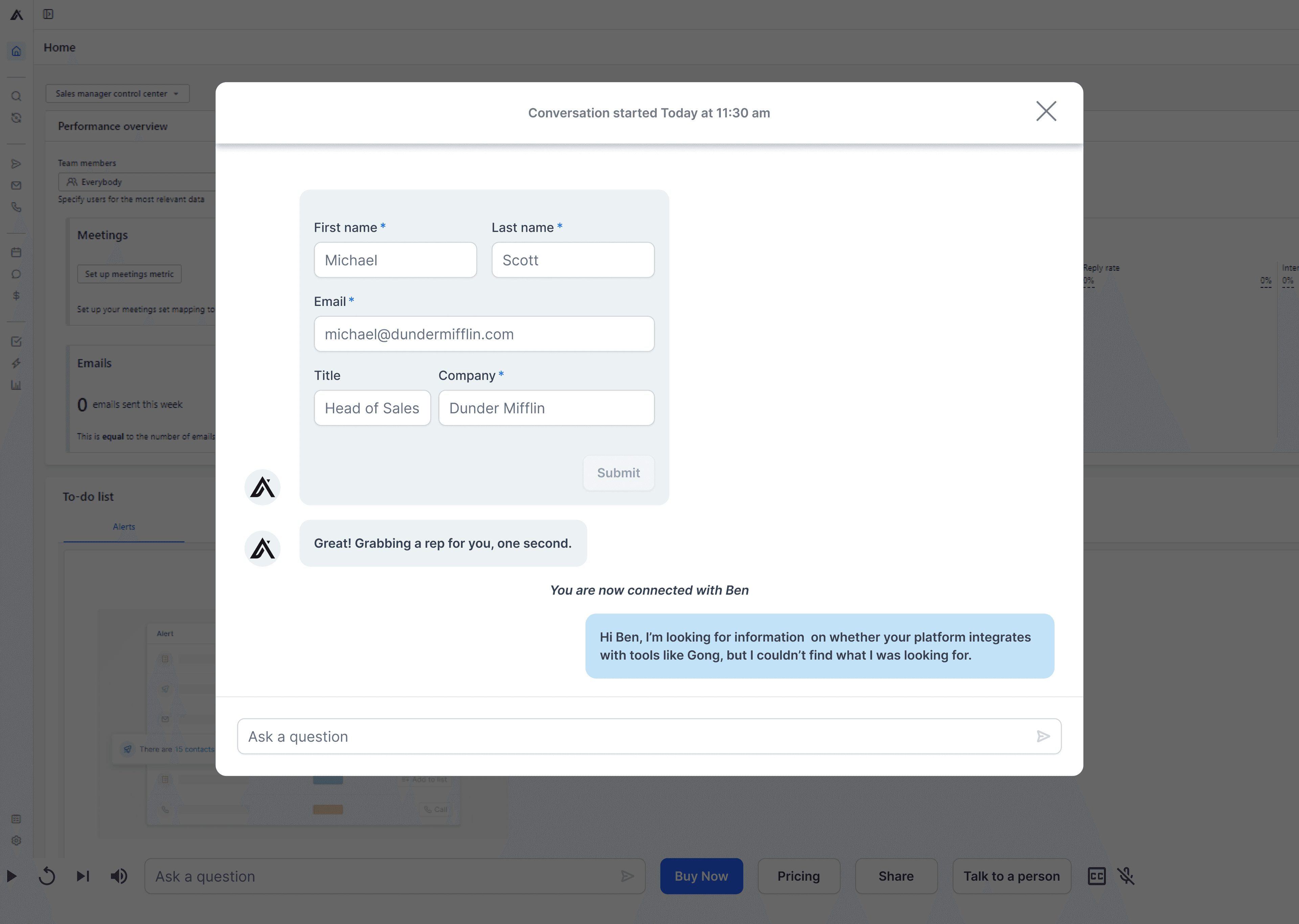Screen dimensions: 1299x924
Task: Open the calendar meetings icon in sidebar
Action: pyautogui.click(x=17, y=252)
